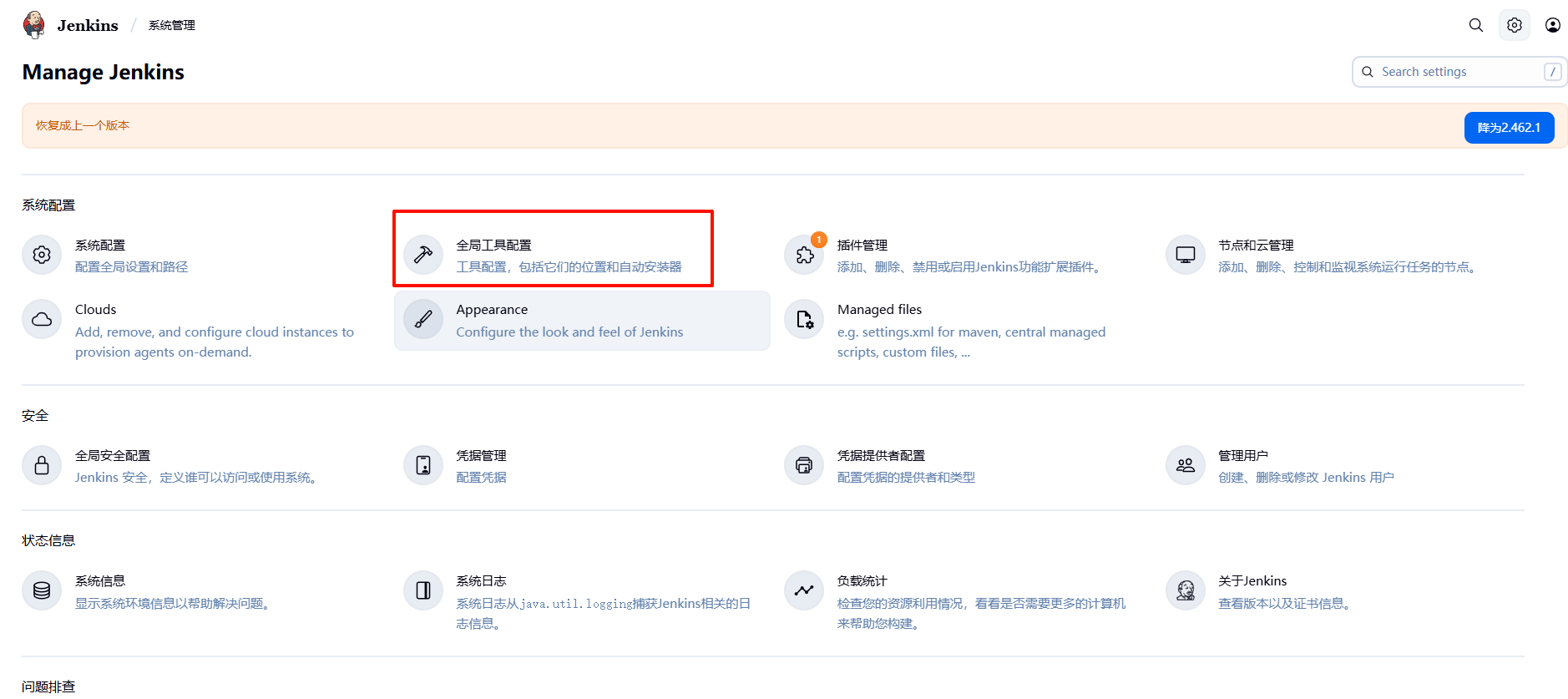The height and width of the screenshot is (699, 1568).
Task: Click the Managed files document icon
Action: 804,319
